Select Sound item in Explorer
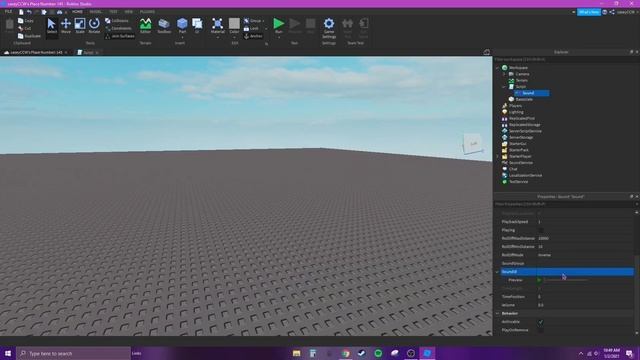Viewport: 640px width, 360px height. click(531, 93)
